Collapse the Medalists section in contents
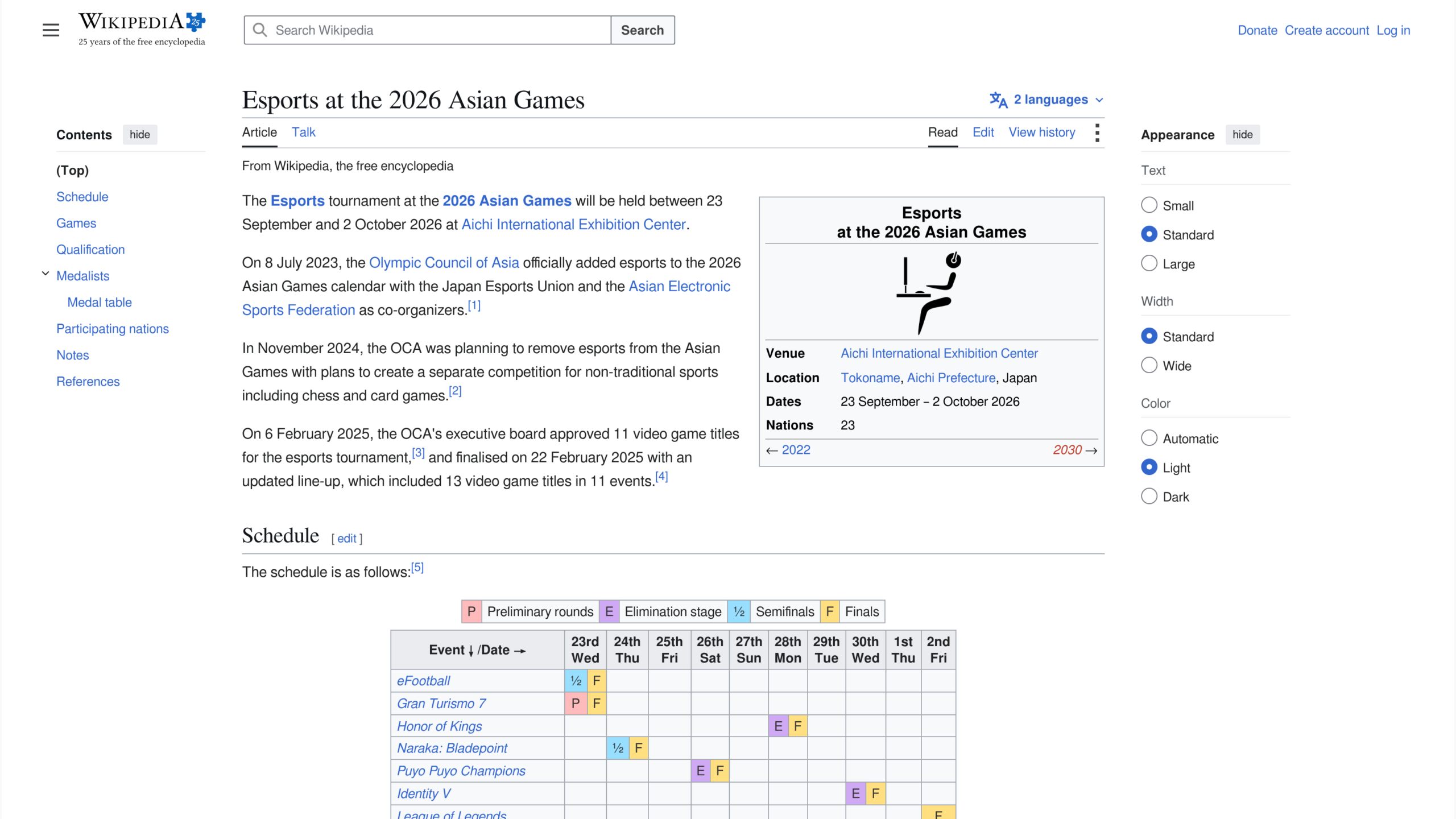1456x819 pixels. tap(45, 274)
